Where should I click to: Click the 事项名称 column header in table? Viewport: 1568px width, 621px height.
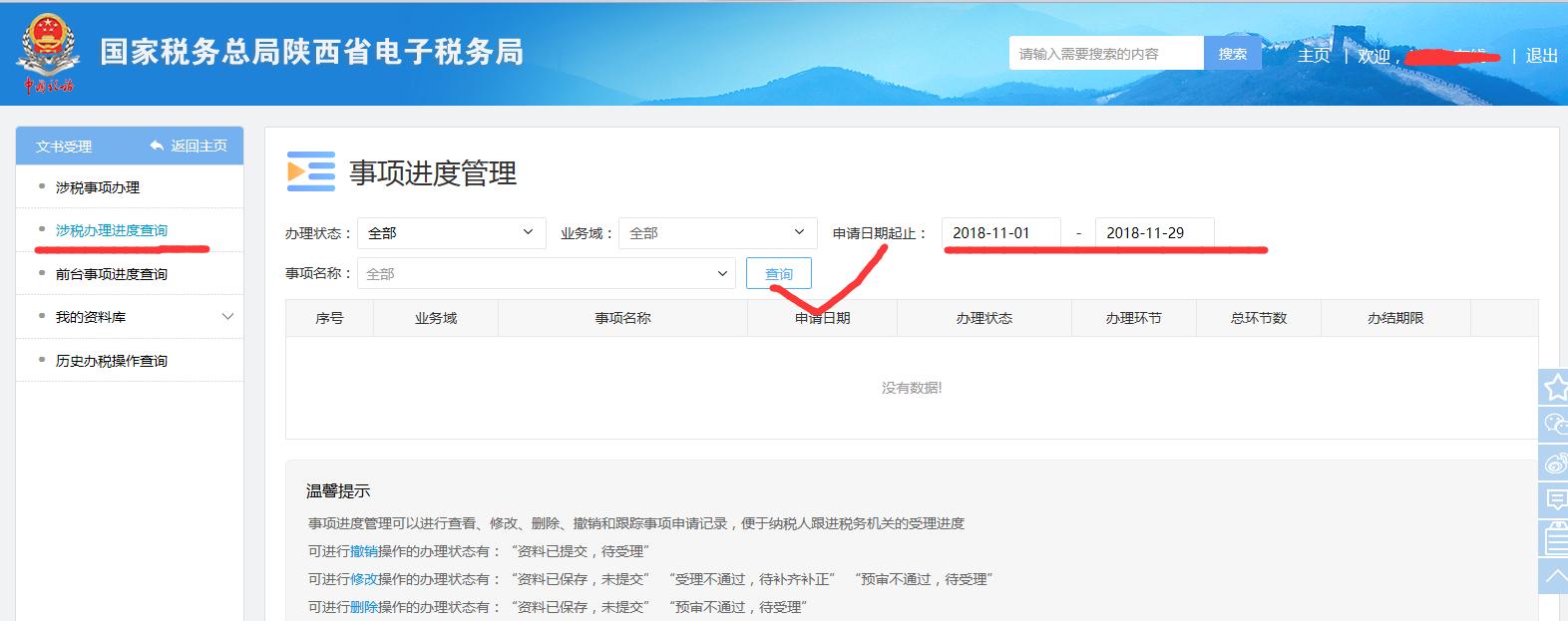point(623,318)
